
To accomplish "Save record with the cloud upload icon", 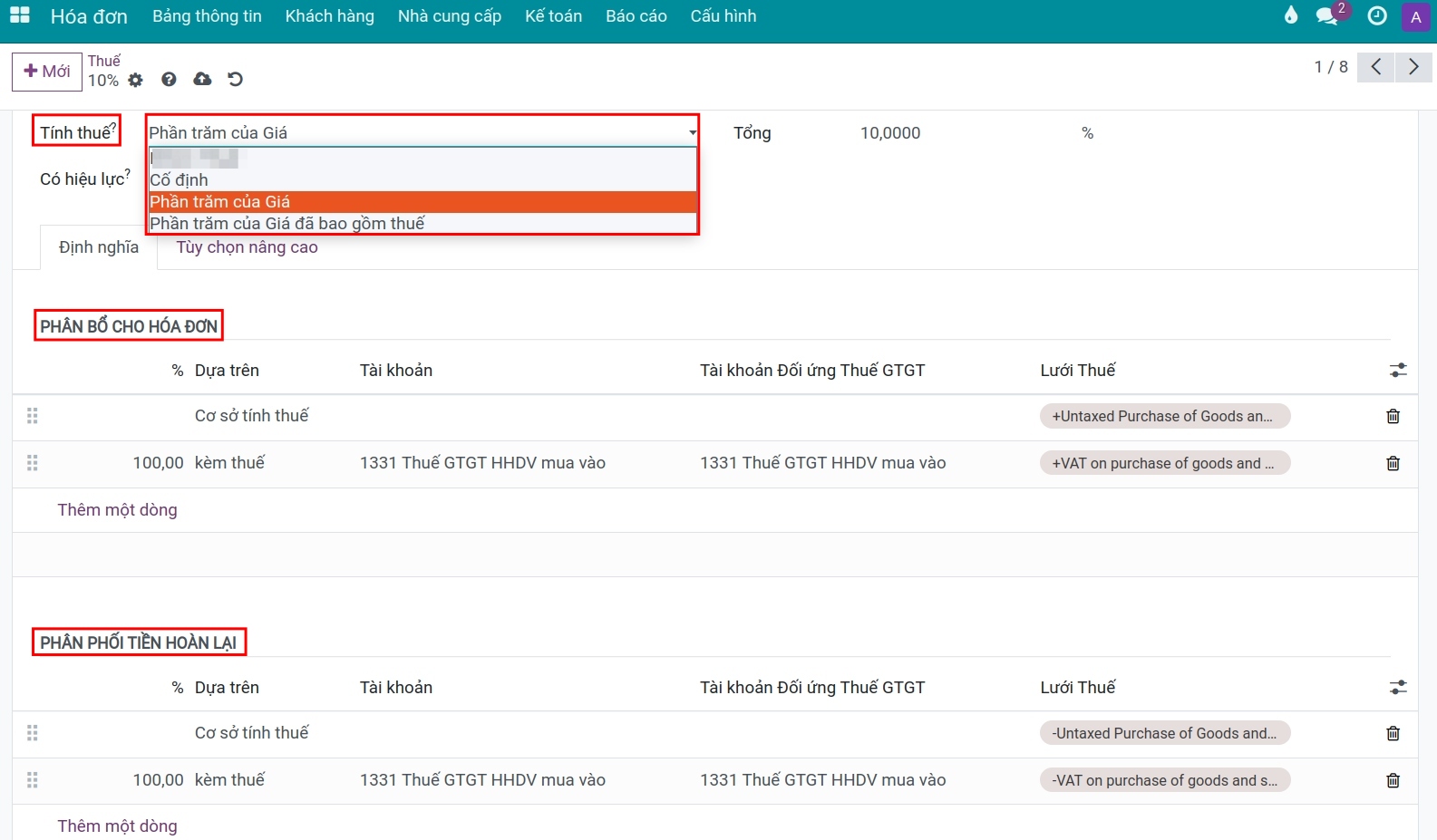I will tap(202, 80).
